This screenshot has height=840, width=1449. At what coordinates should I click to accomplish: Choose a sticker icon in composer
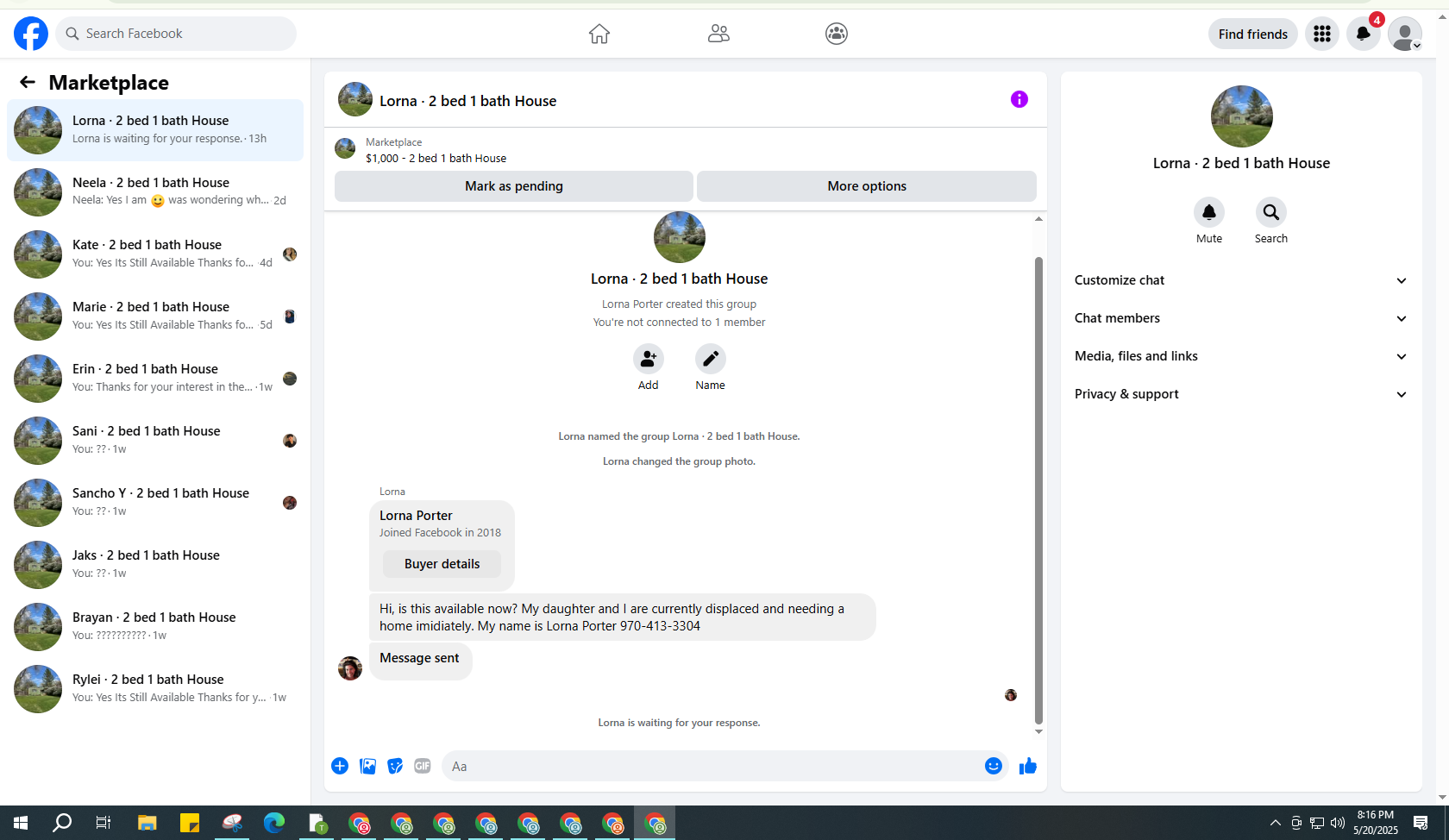[x=395, y=766]
